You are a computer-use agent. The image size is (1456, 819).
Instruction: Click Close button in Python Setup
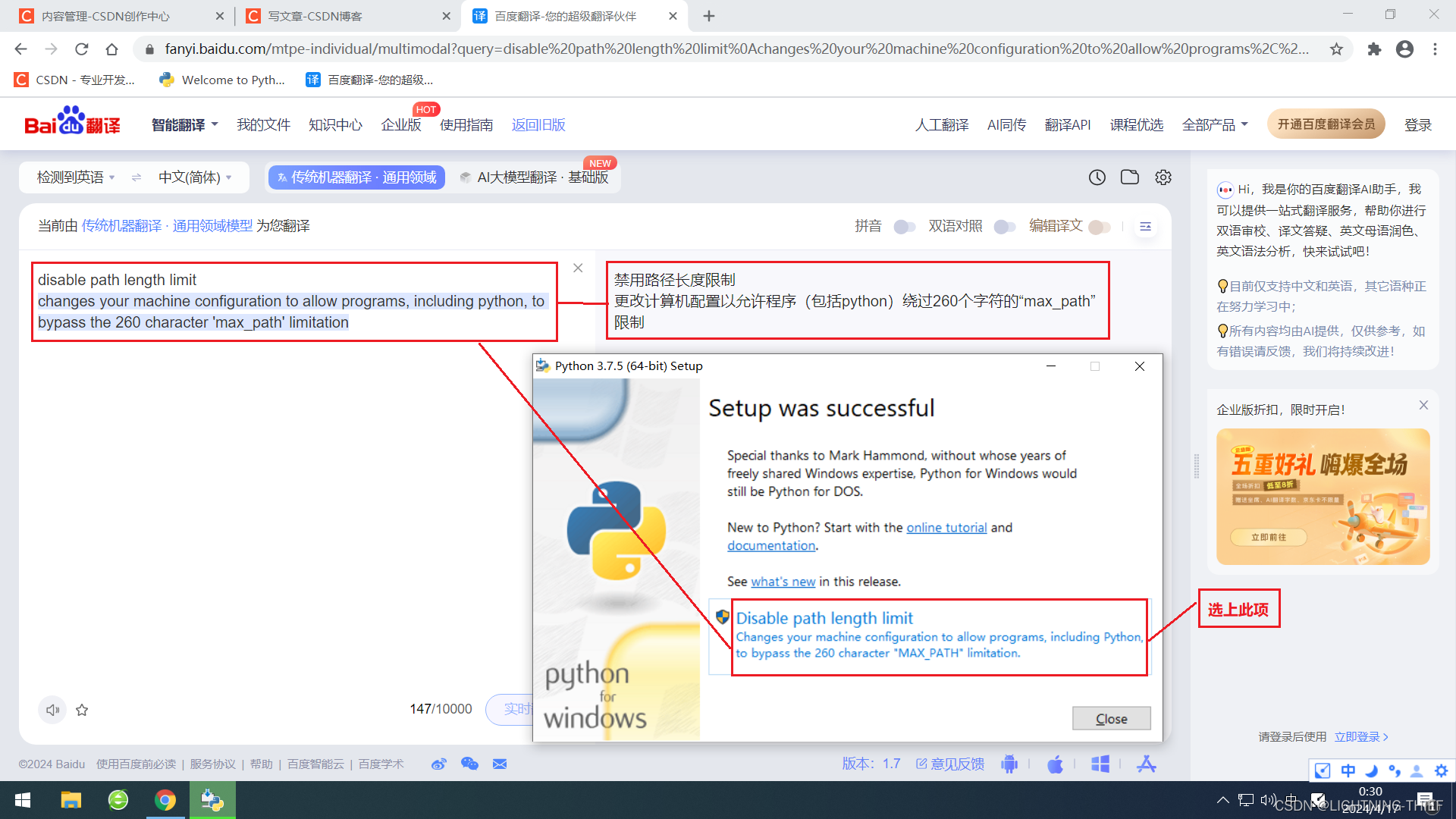[x=1111, y=718]
